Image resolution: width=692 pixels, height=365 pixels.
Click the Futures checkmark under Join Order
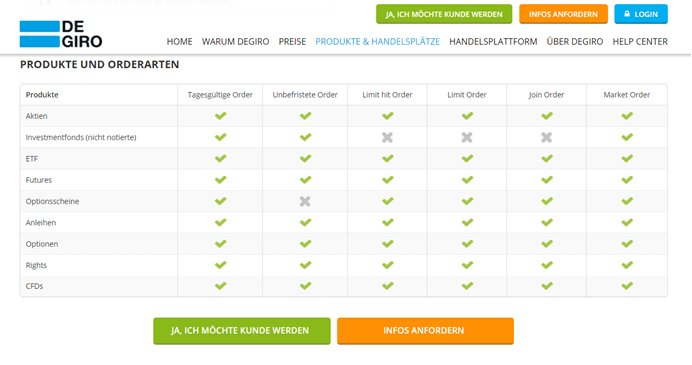[x=547, y=180]
